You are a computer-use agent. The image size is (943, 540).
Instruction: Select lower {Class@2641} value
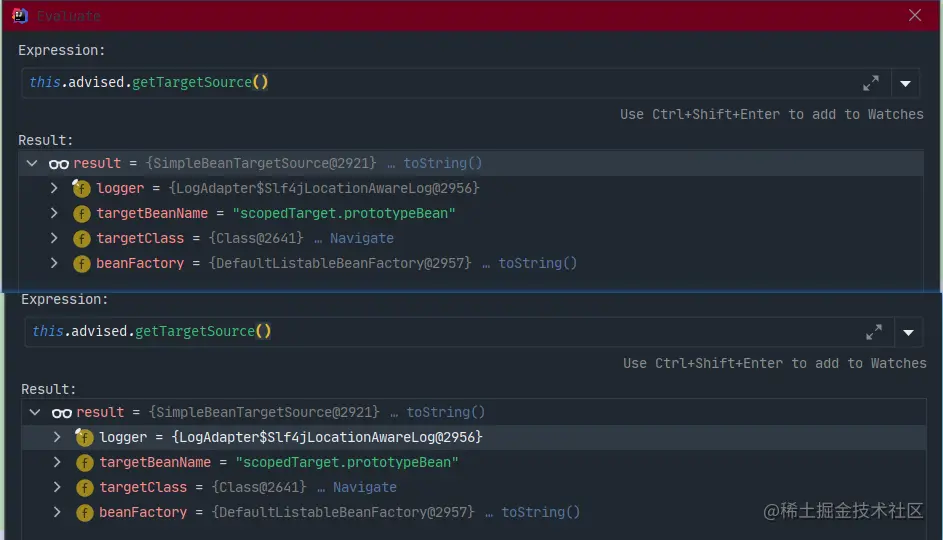(x=259, y=486)
